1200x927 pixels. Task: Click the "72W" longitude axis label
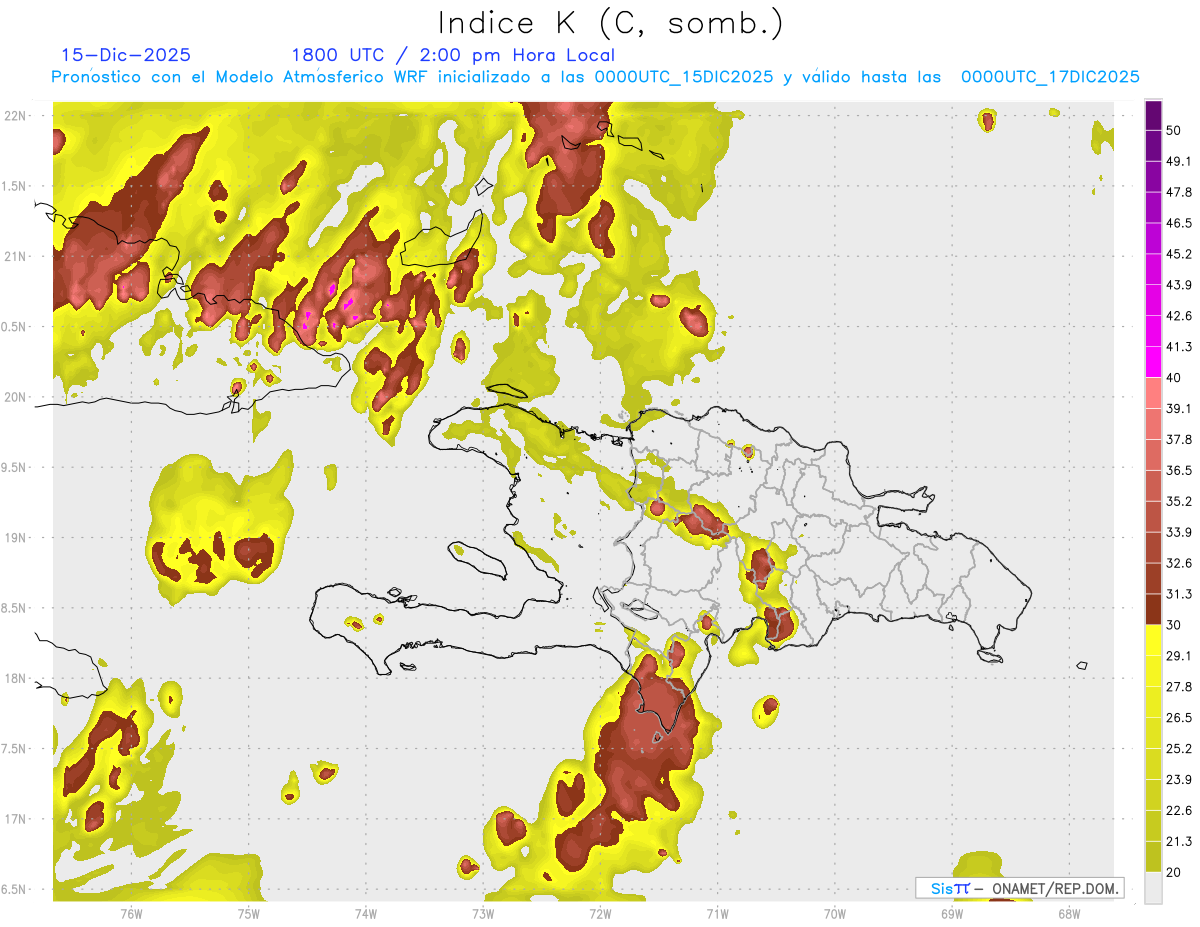[x=600, y=913]
